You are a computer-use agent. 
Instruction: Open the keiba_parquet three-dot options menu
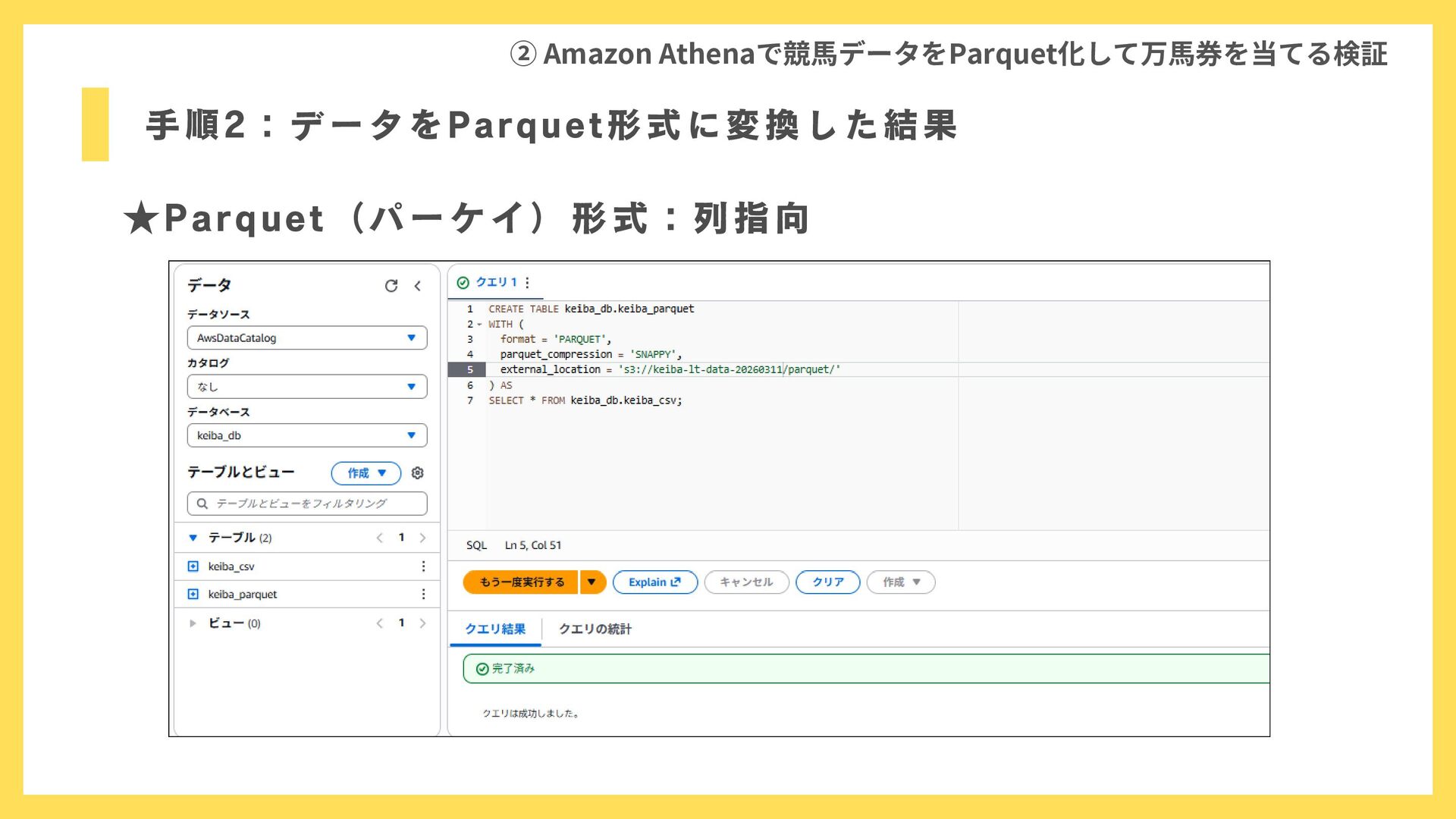[423, 595]
